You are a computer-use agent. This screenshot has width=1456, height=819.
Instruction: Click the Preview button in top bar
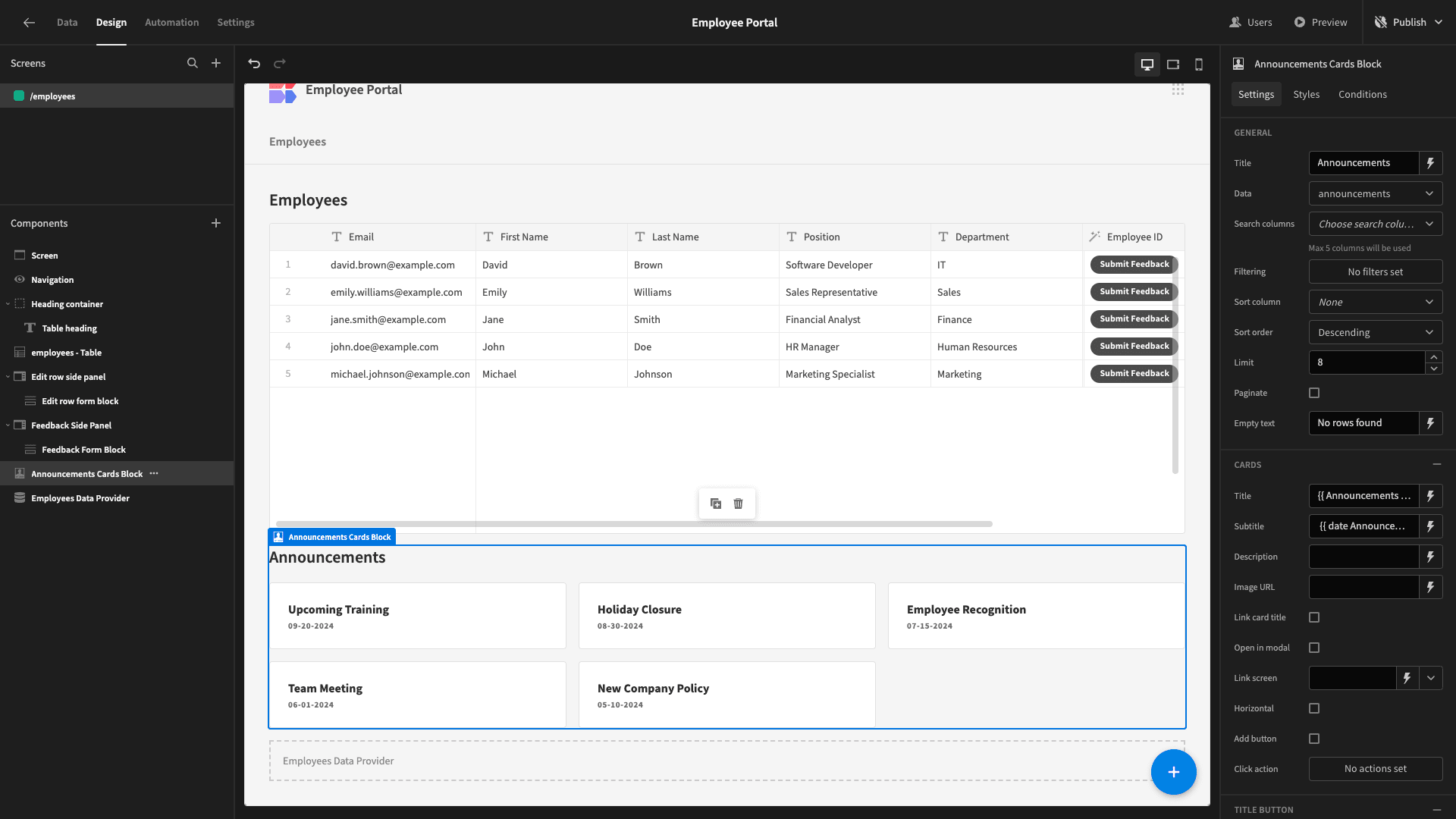click(1326, 22)
